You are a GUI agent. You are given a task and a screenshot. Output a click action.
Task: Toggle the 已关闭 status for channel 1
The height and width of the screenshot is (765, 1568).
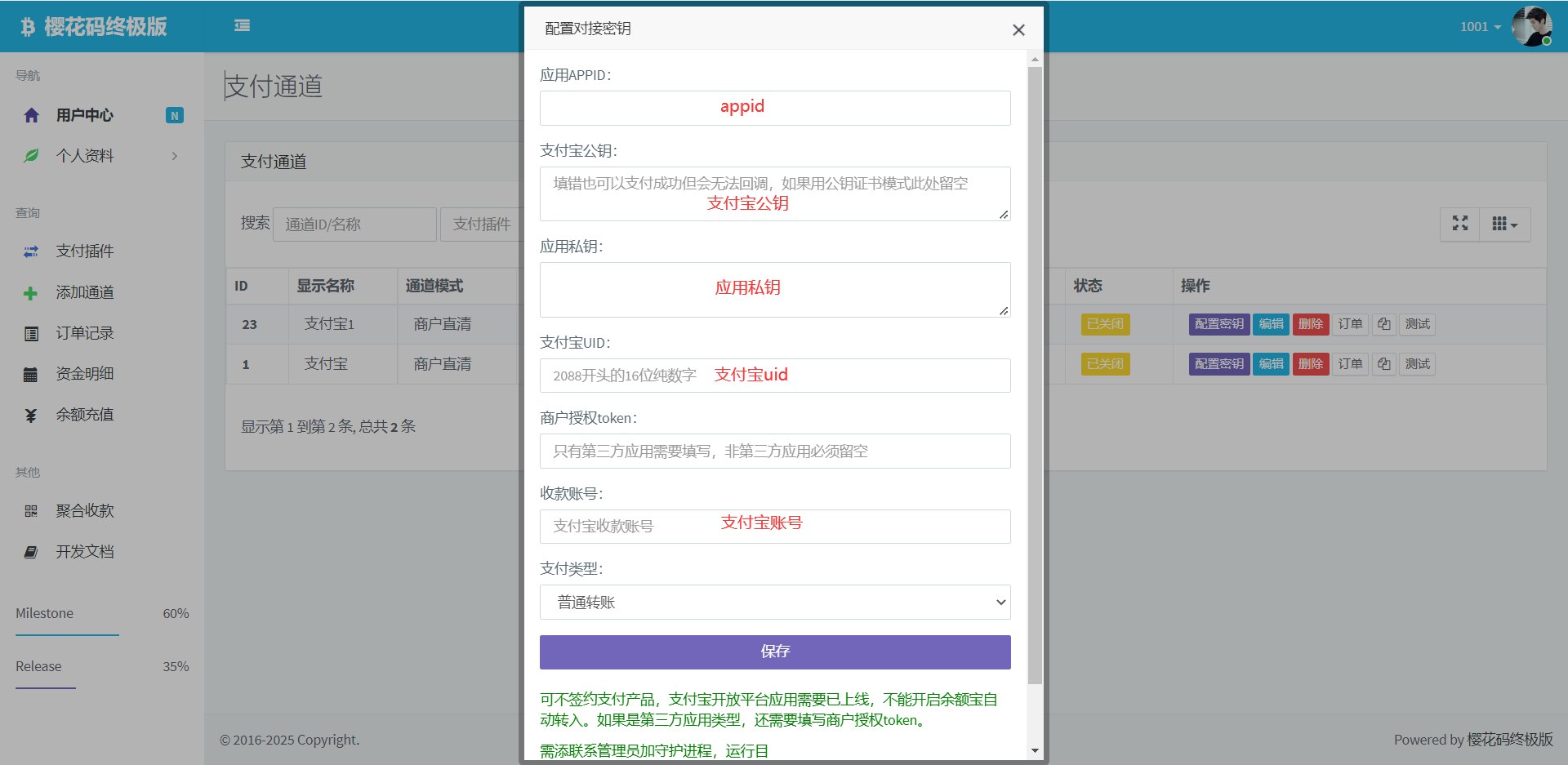click(x=1105, y=364)
